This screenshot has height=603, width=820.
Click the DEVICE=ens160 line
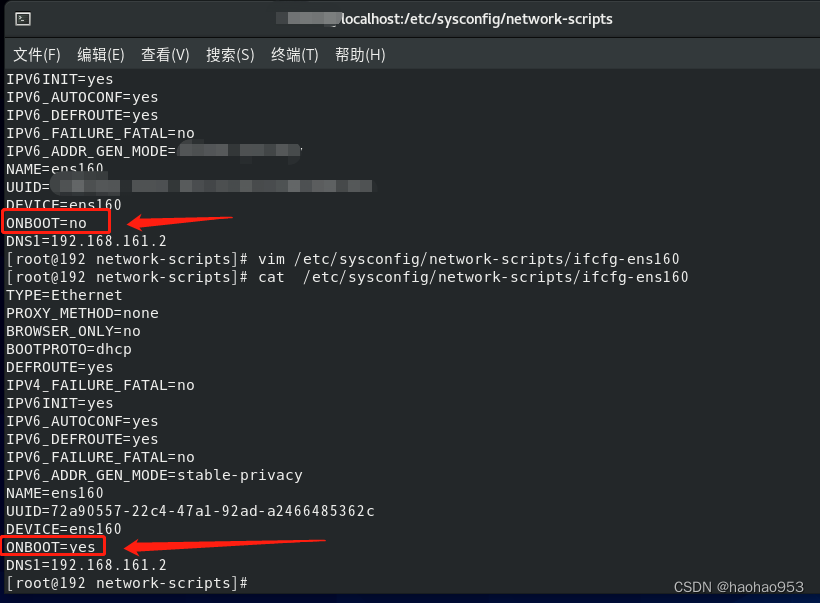60,528
